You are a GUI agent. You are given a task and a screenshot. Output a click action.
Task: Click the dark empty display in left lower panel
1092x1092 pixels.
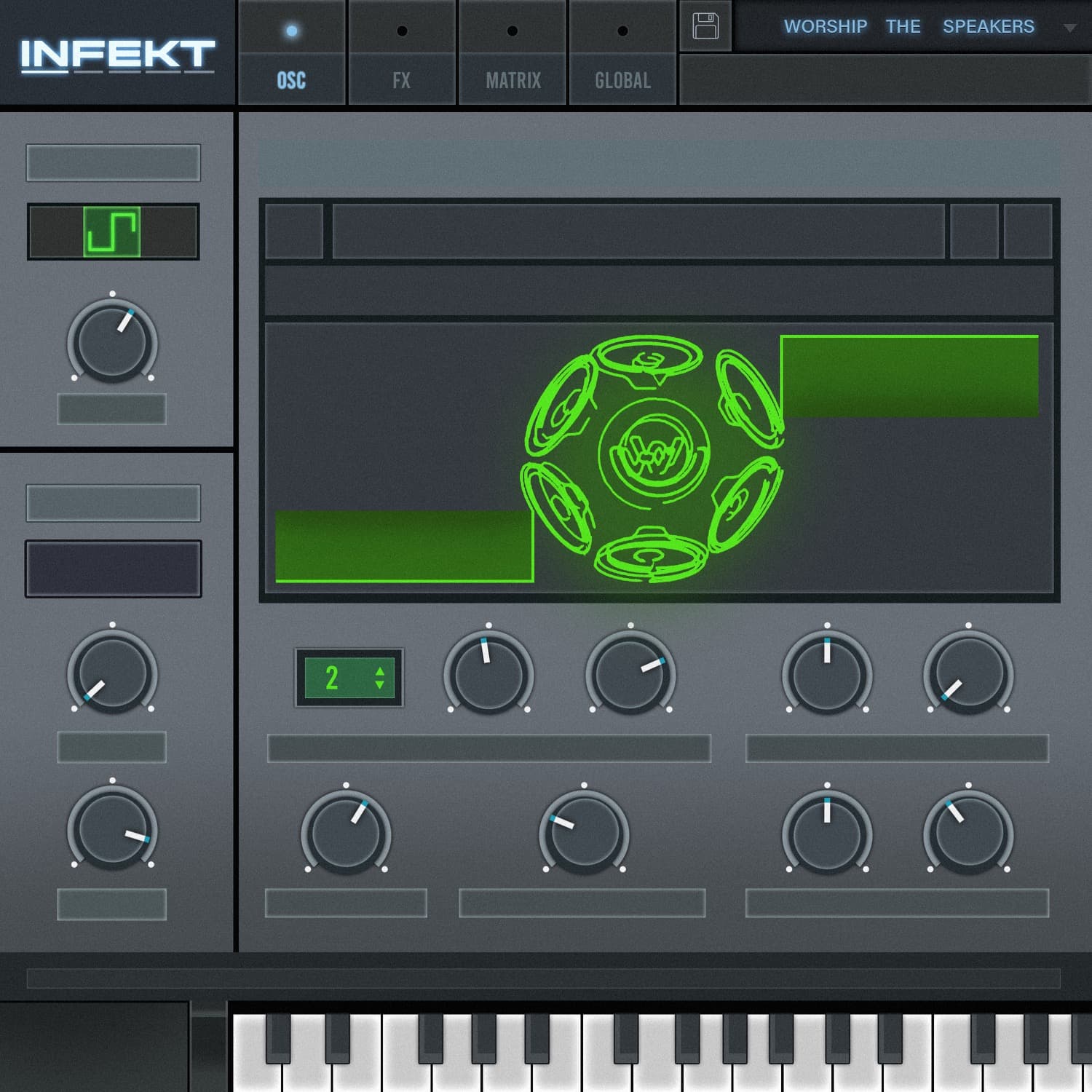pyautogui.click(x=113, y=569)
